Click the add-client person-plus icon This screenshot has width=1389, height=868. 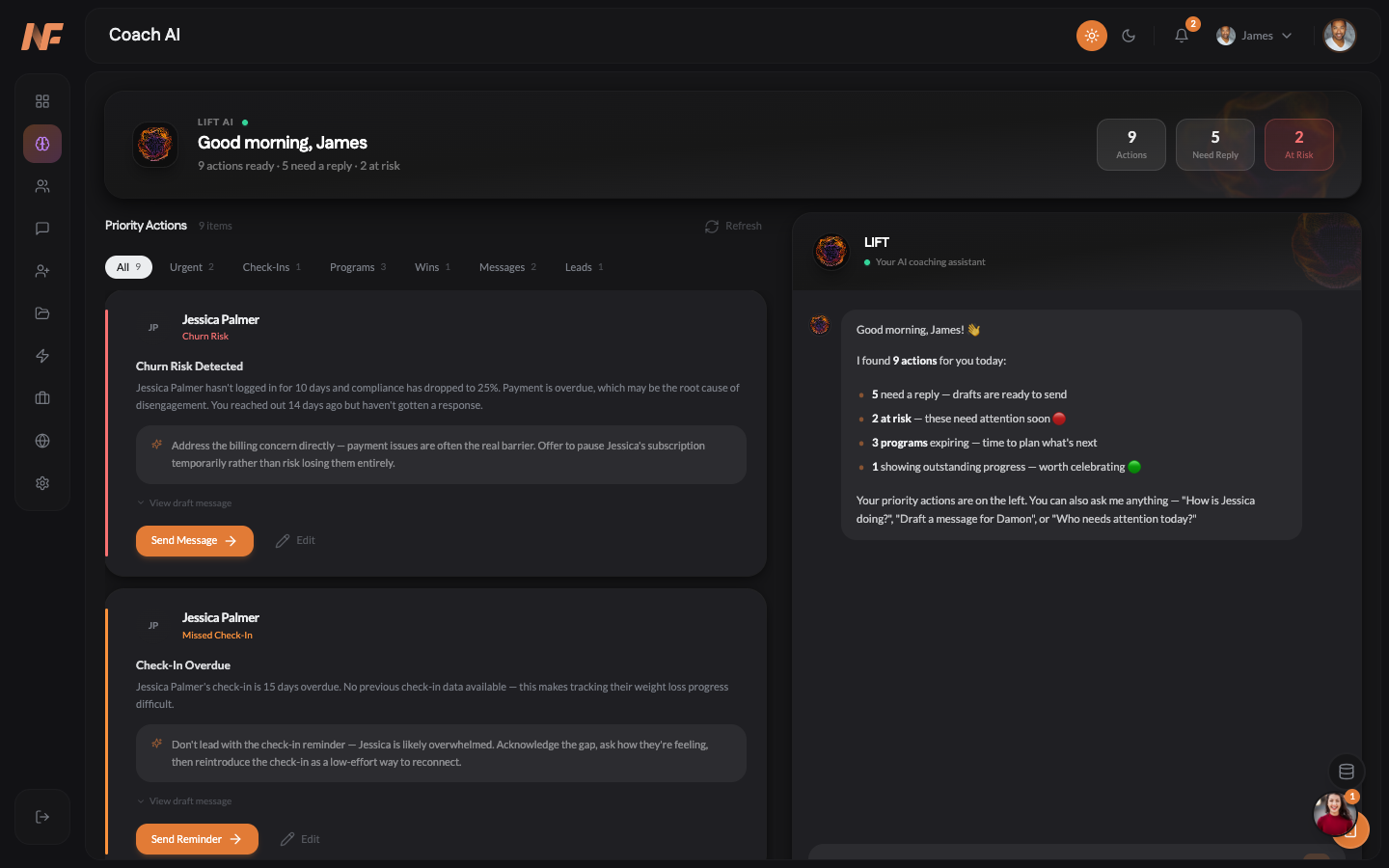pos(41,270)
